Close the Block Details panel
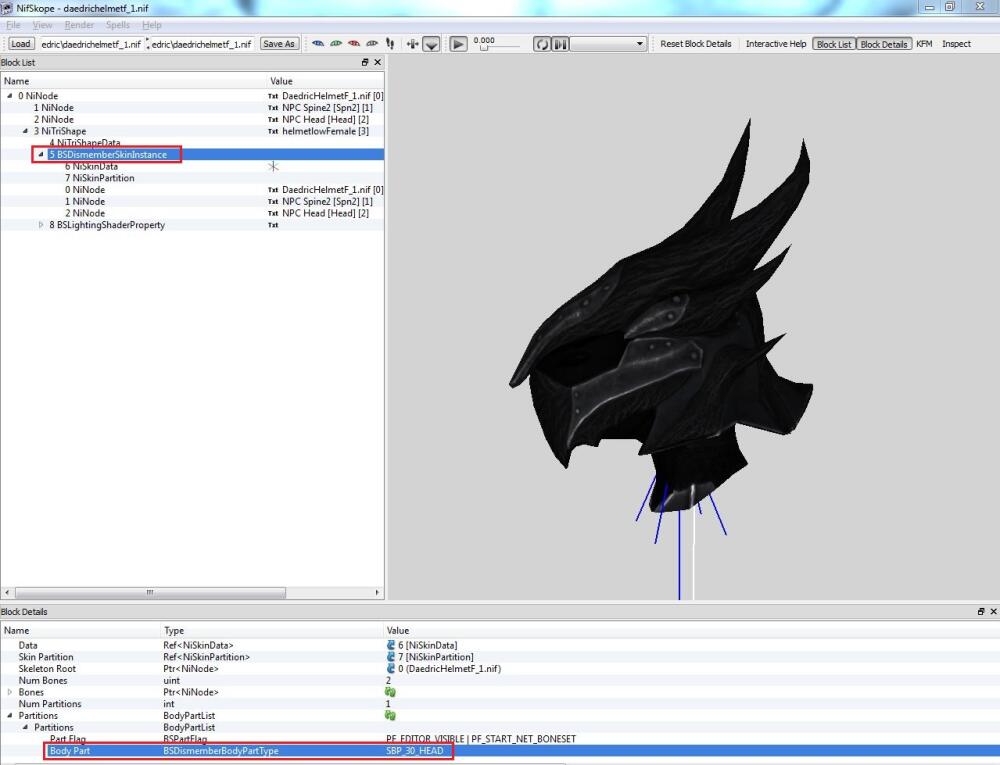This screenshot has height=765, width=1000. pyautogui.click(x=993, y=611)
